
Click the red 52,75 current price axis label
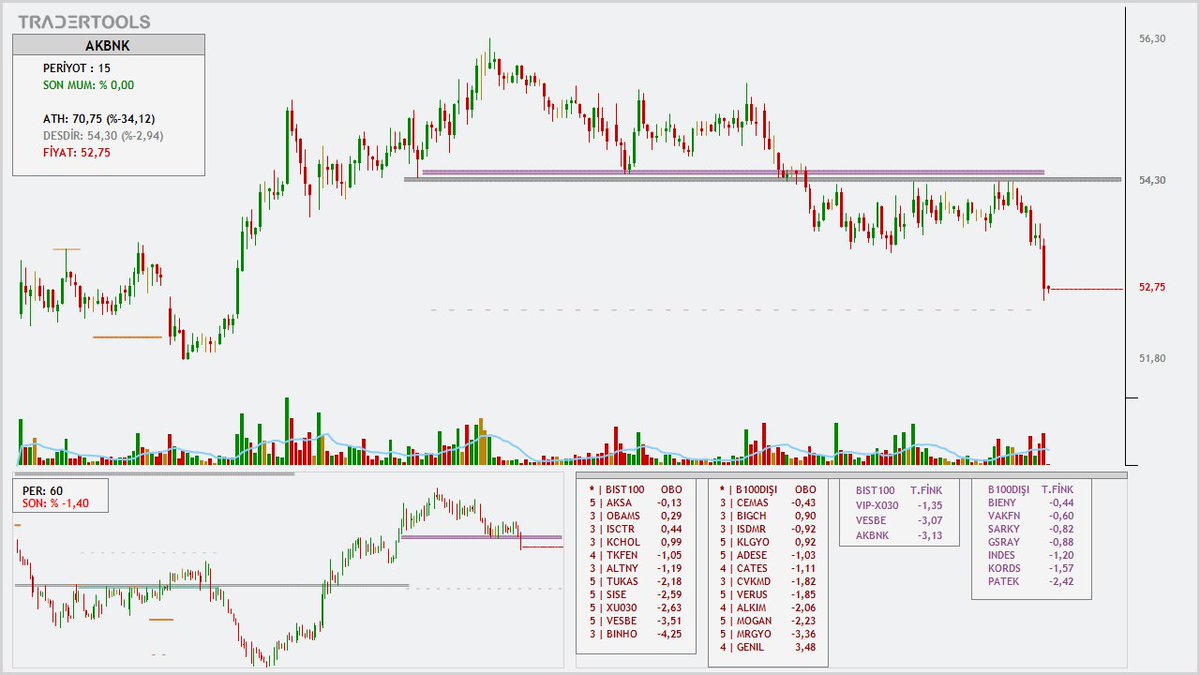1152,288
